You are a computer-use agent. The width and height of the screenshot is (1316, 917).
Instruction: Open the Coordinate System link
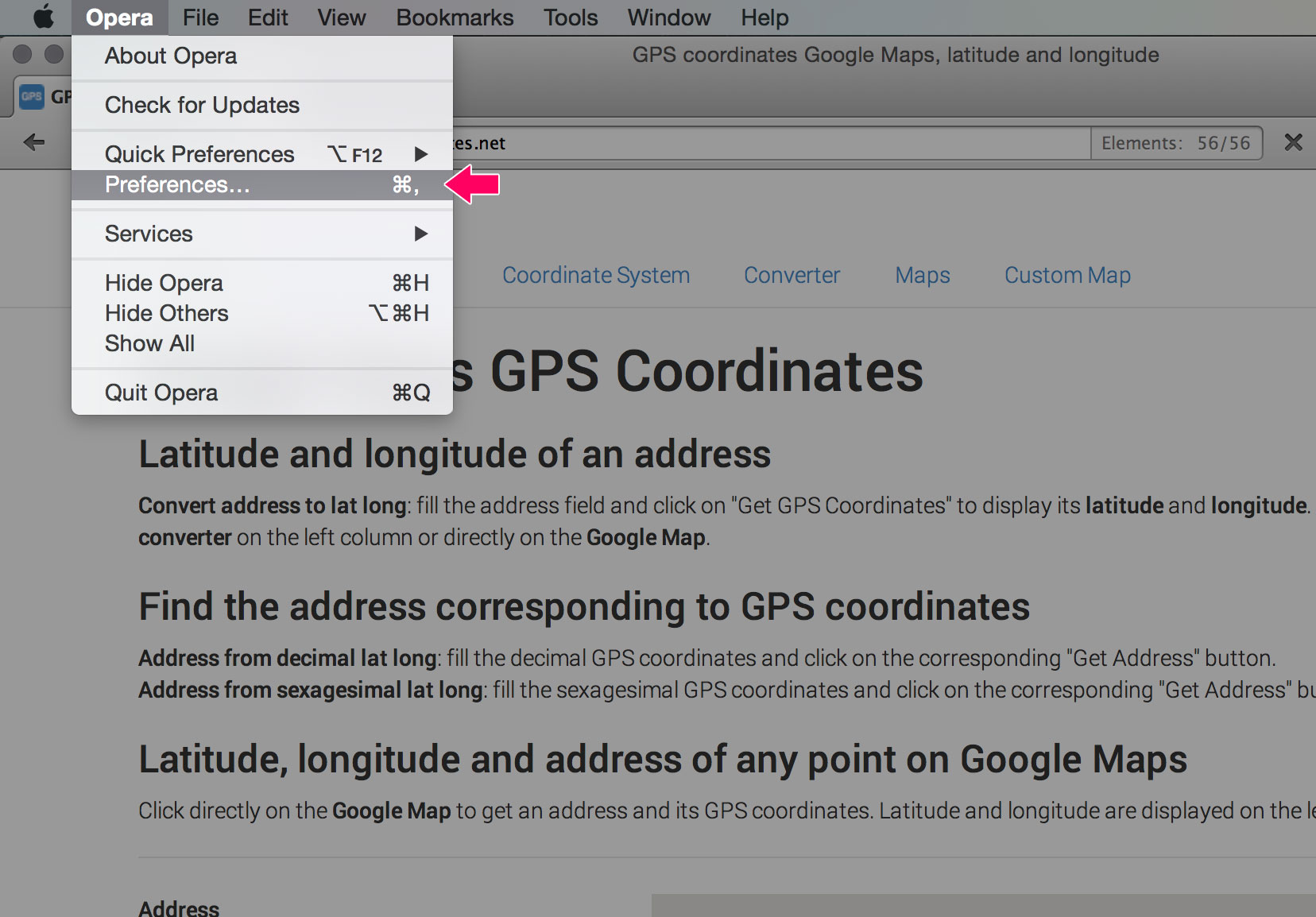pyautogui.click(x=596, y=275)
